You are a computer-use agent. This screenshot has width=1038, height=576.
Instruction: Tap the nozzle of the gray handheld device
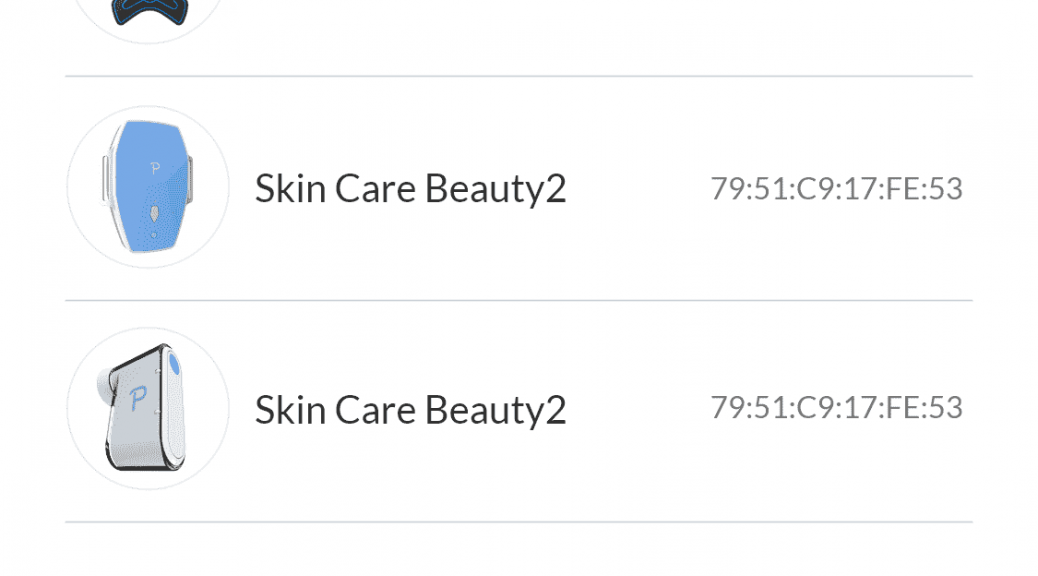coord(107,385)
